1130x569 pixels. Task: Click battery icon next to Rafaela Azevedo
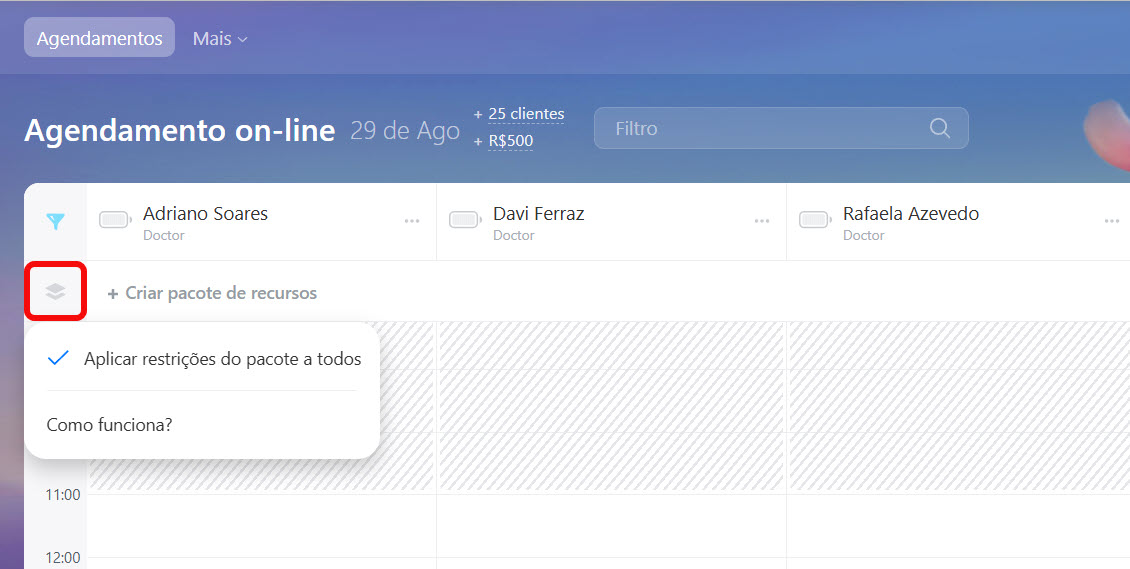[x=815, y=220]
